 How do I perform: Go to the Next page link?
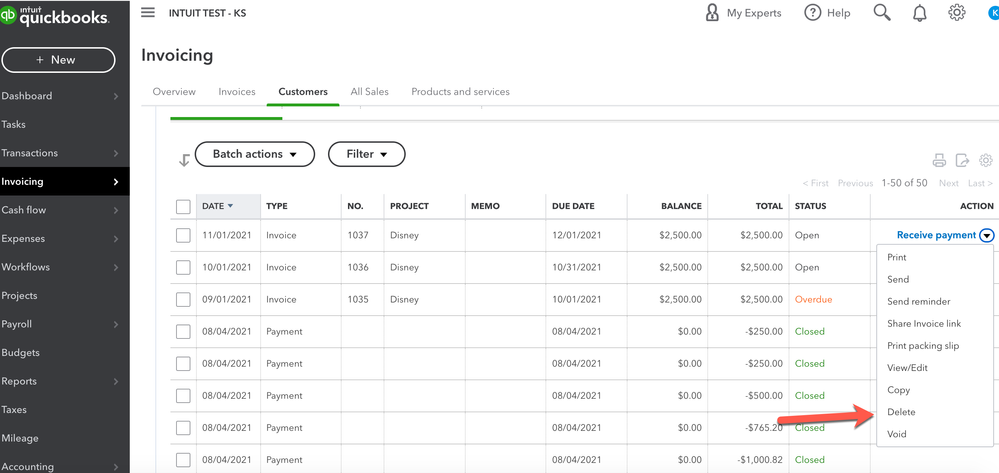[949, 183]
